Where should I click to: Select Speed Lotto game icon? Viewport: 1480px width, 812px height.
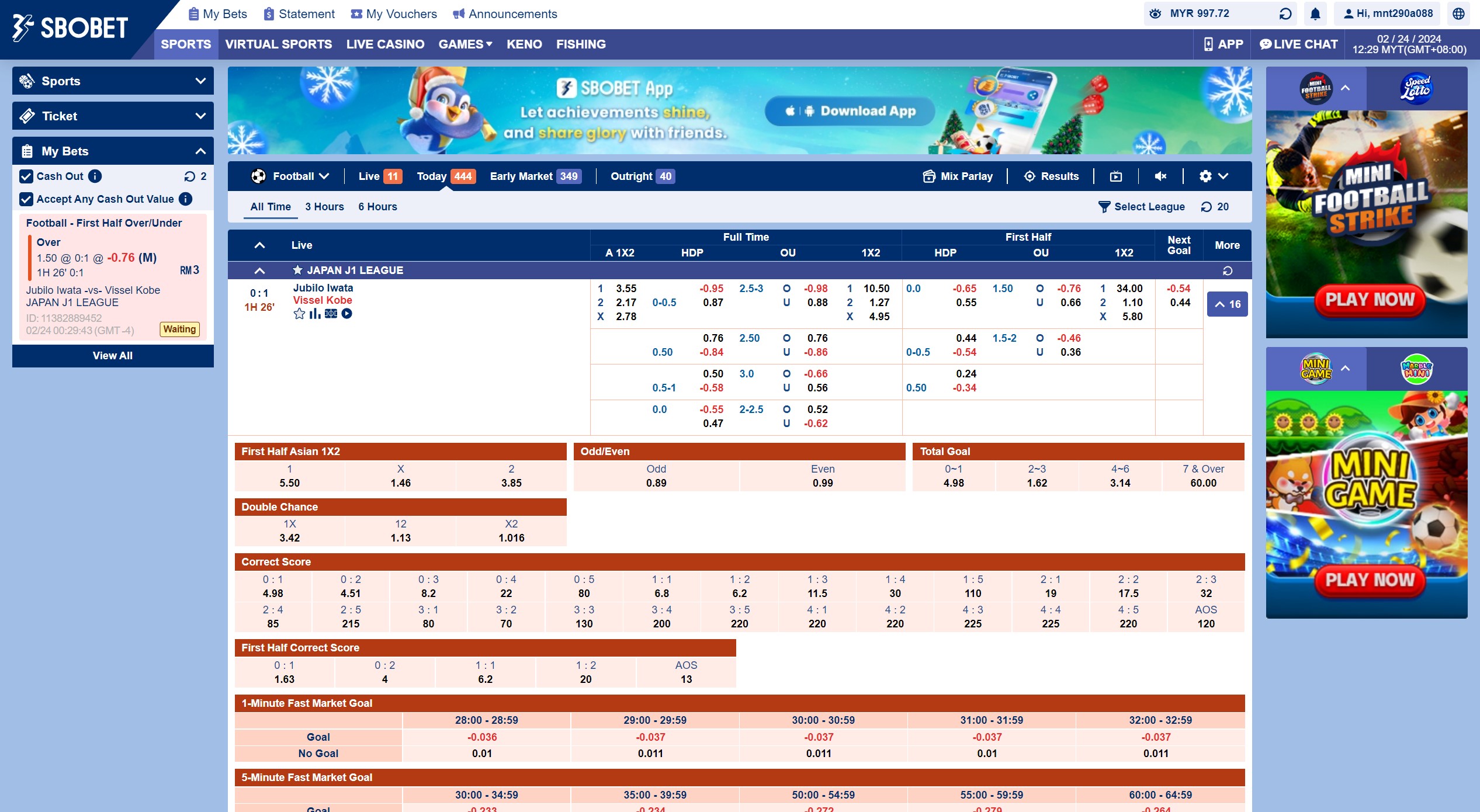point(1417,88)
